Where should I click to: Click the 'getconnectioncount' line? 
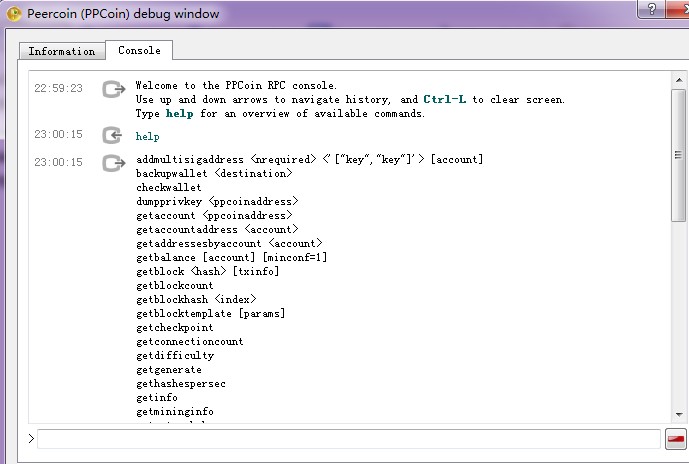click(x=190, y=341)
